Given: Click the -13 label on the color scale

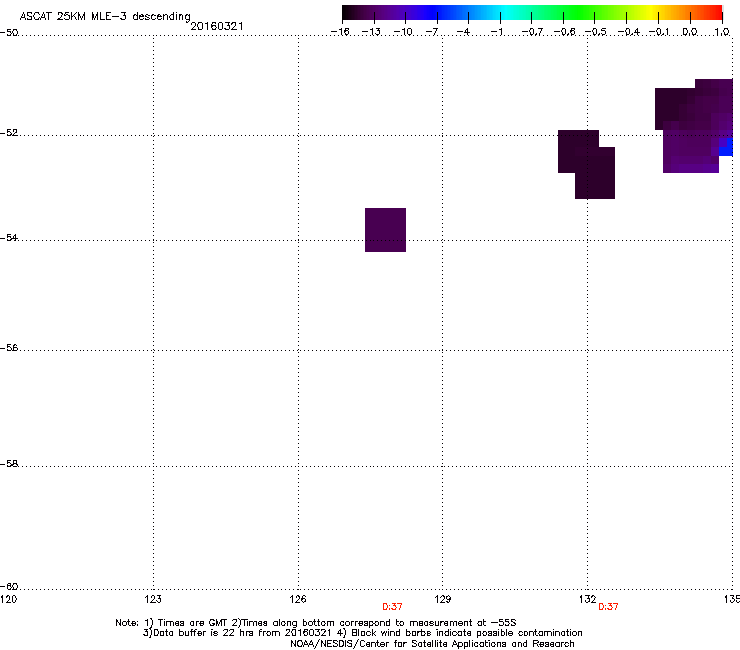Looking at the screenshot, I should point(371,32).
